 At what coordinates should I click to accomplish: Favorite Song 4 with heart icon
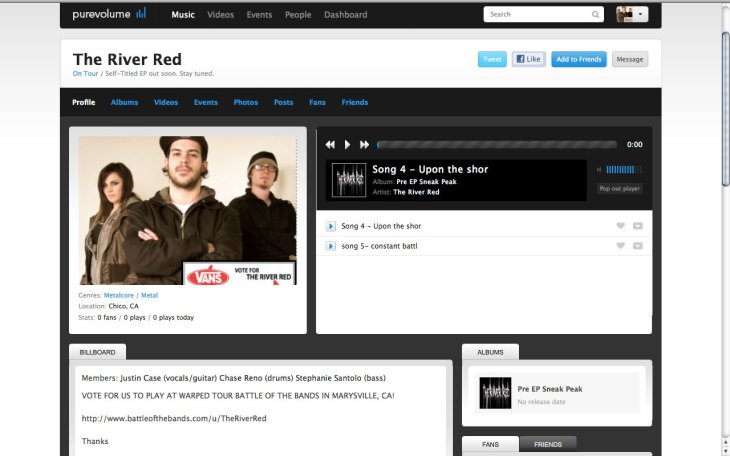point(621,226)
